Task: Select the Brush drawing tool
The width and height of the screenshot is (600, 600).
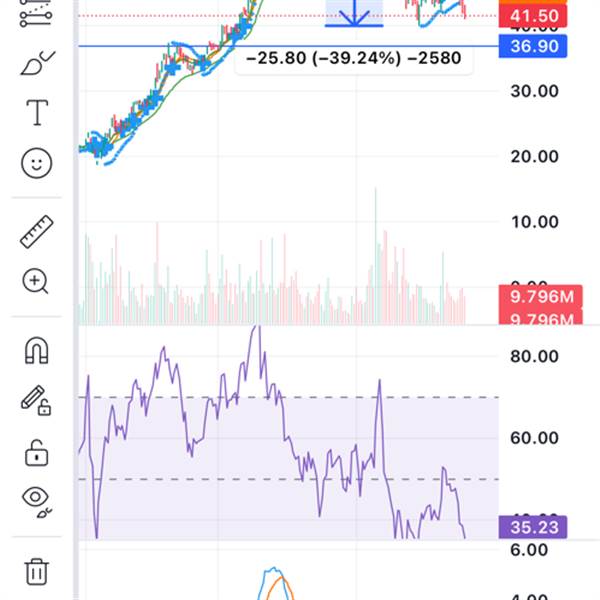Action: click(37, 63)
